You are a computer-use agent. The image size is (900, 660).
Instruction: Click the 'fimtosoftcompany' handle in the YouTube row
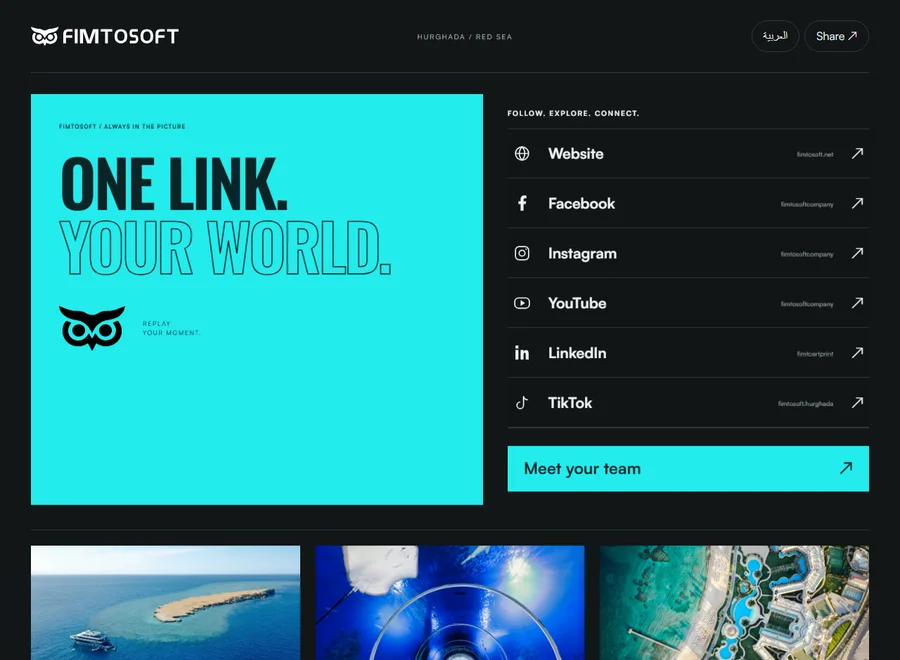point(806,304)
